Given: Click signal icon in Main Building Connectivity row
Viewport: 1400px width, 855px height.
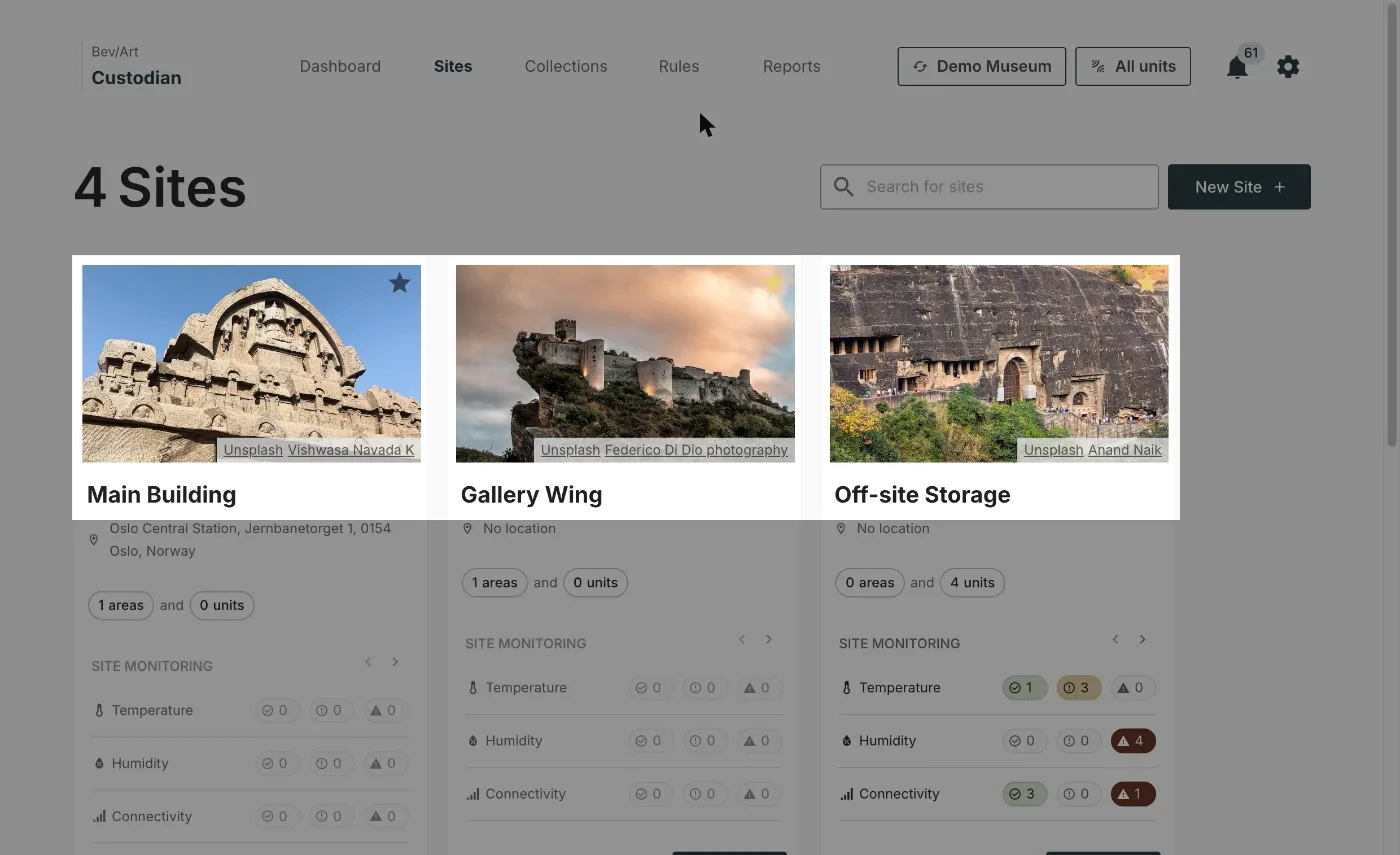Looking at the screenshot, I should pyautogui.click(x=99, y=817).
